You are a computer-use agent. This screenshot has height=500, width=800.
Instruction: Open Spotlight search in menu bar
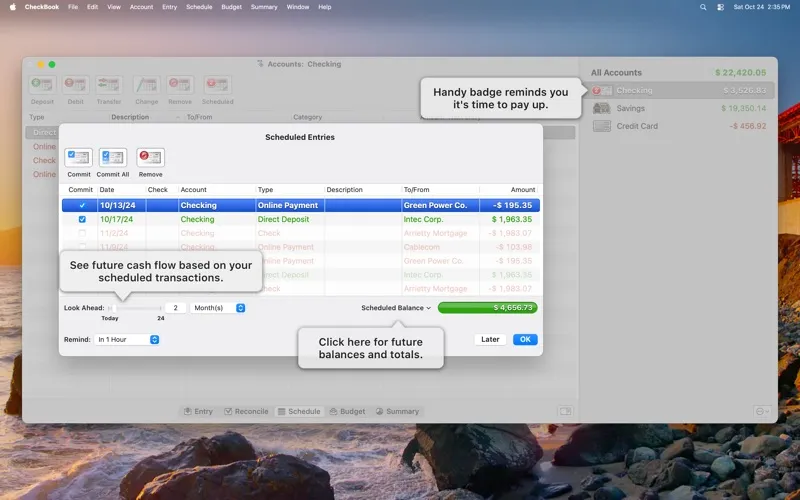[703, 7]
